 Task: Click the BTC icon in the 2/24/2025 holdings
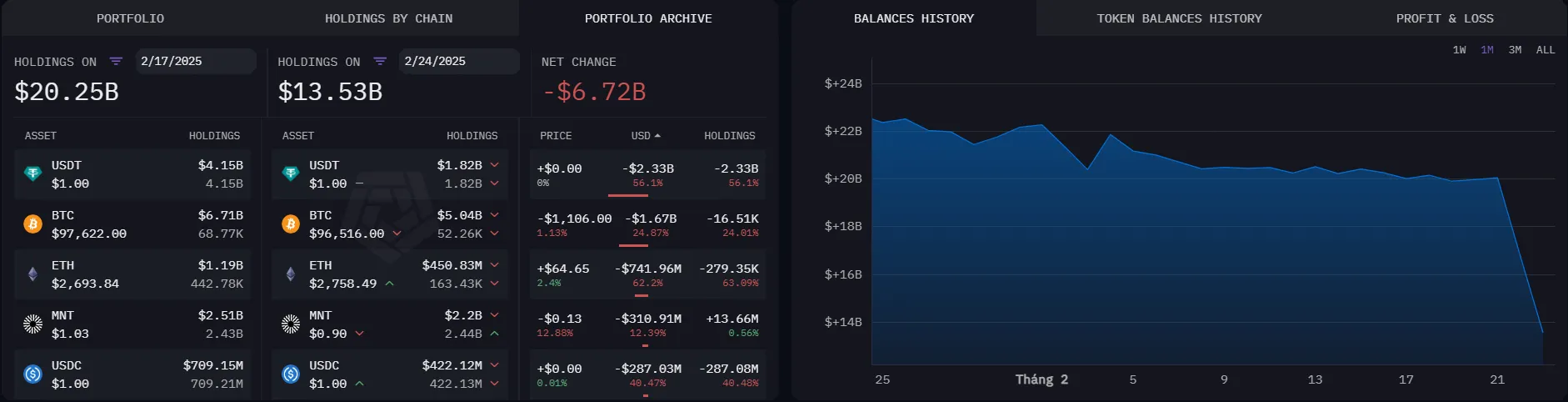(x=291, y=224)
